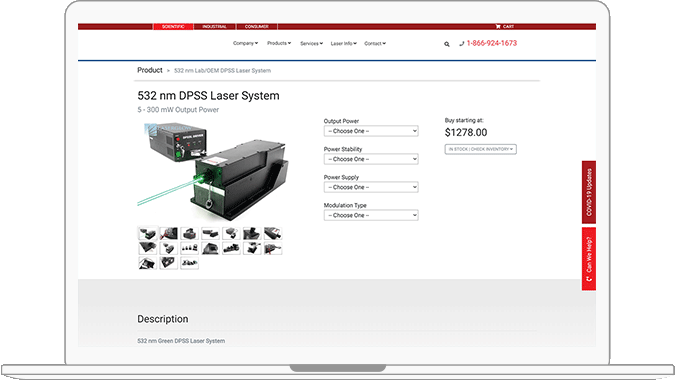Open the COVID-19 Updates side tab
This screenshot has width=675, height=380.
589,192
